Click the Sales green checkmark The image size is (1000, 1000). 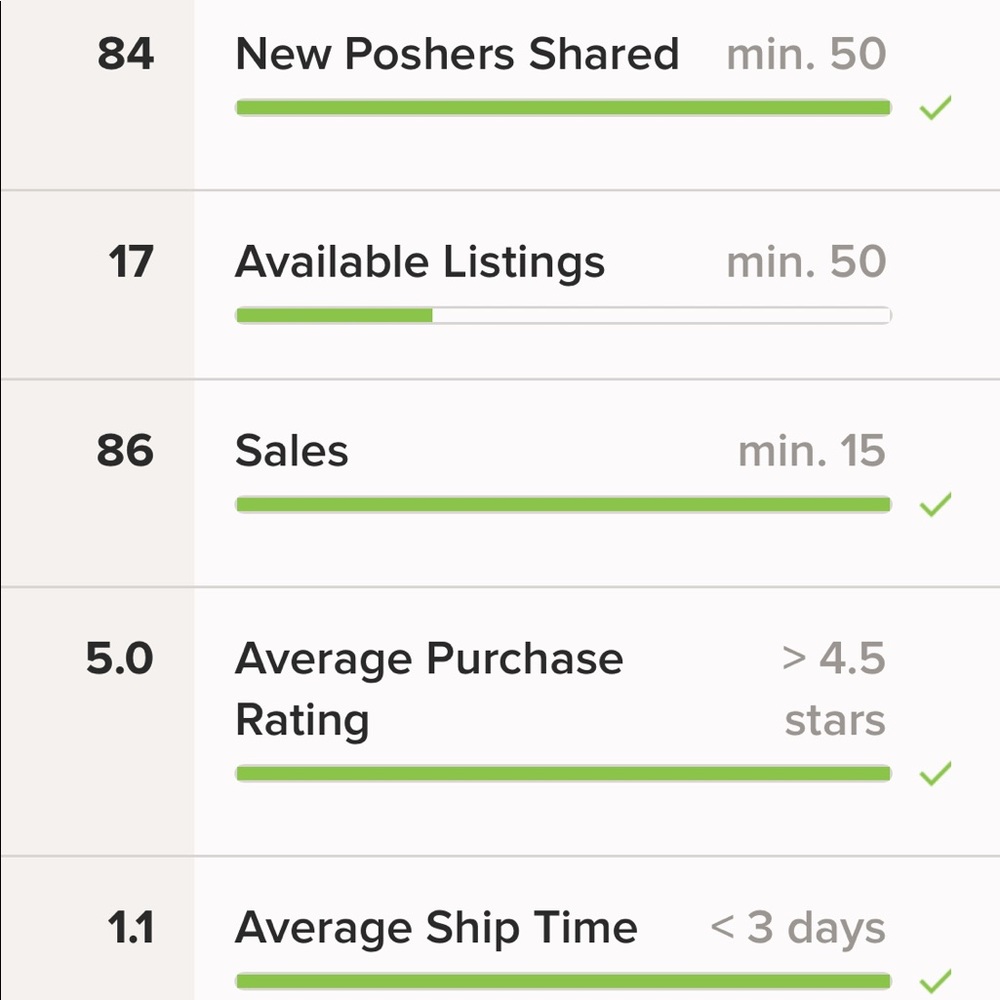click(x=935, y=505)
